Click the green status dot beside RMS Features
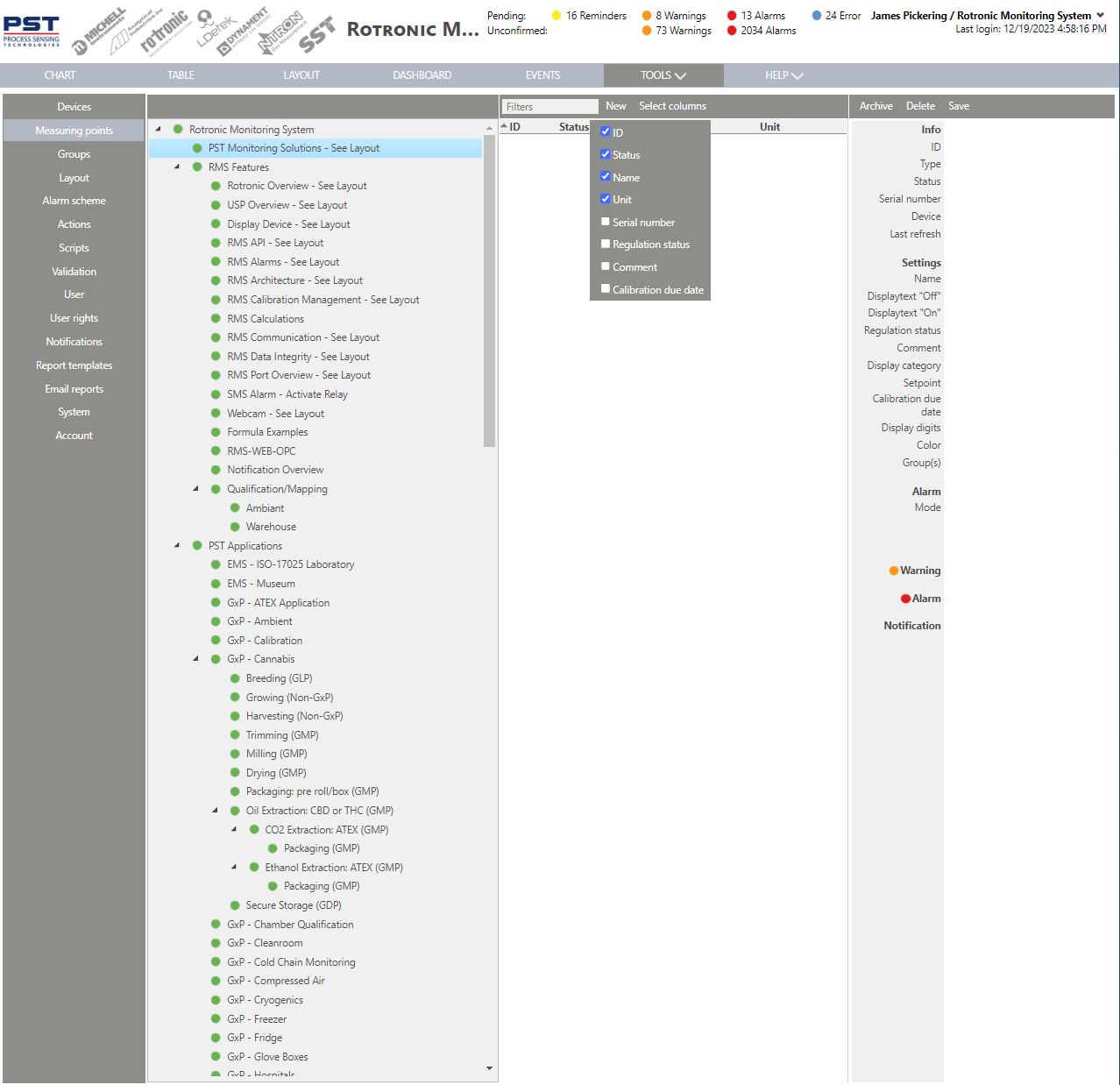The height and width of the screenshot is (1085, 1120). pyautogui.click(x=197, y=167)
